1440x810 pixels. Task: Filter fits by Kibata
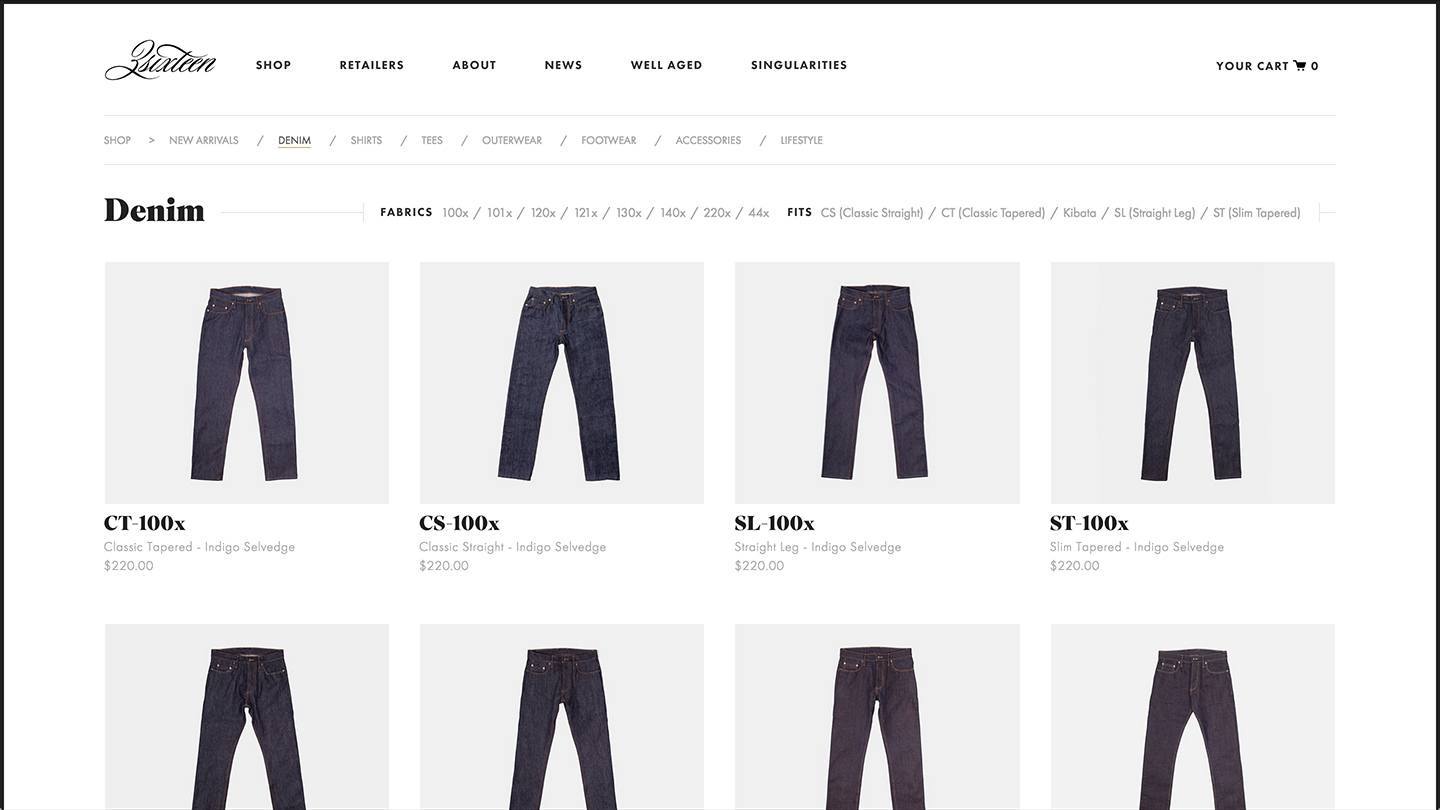[1079, 213]
